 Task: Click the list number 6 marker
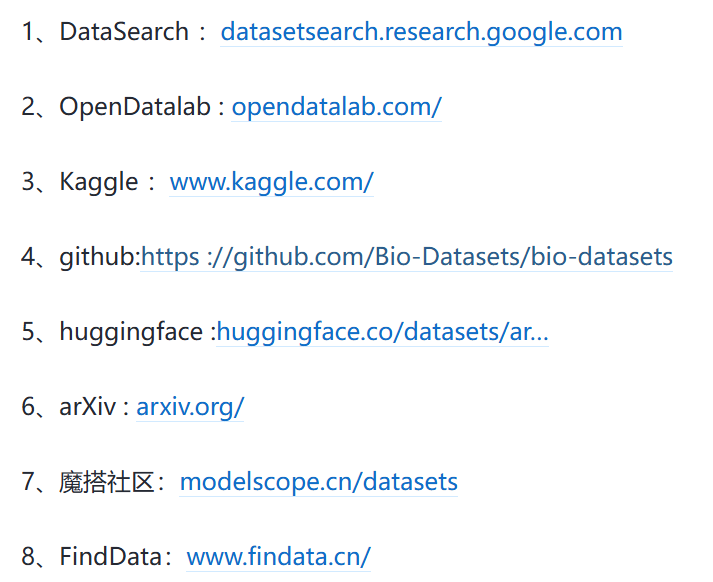tap(29, 407)
